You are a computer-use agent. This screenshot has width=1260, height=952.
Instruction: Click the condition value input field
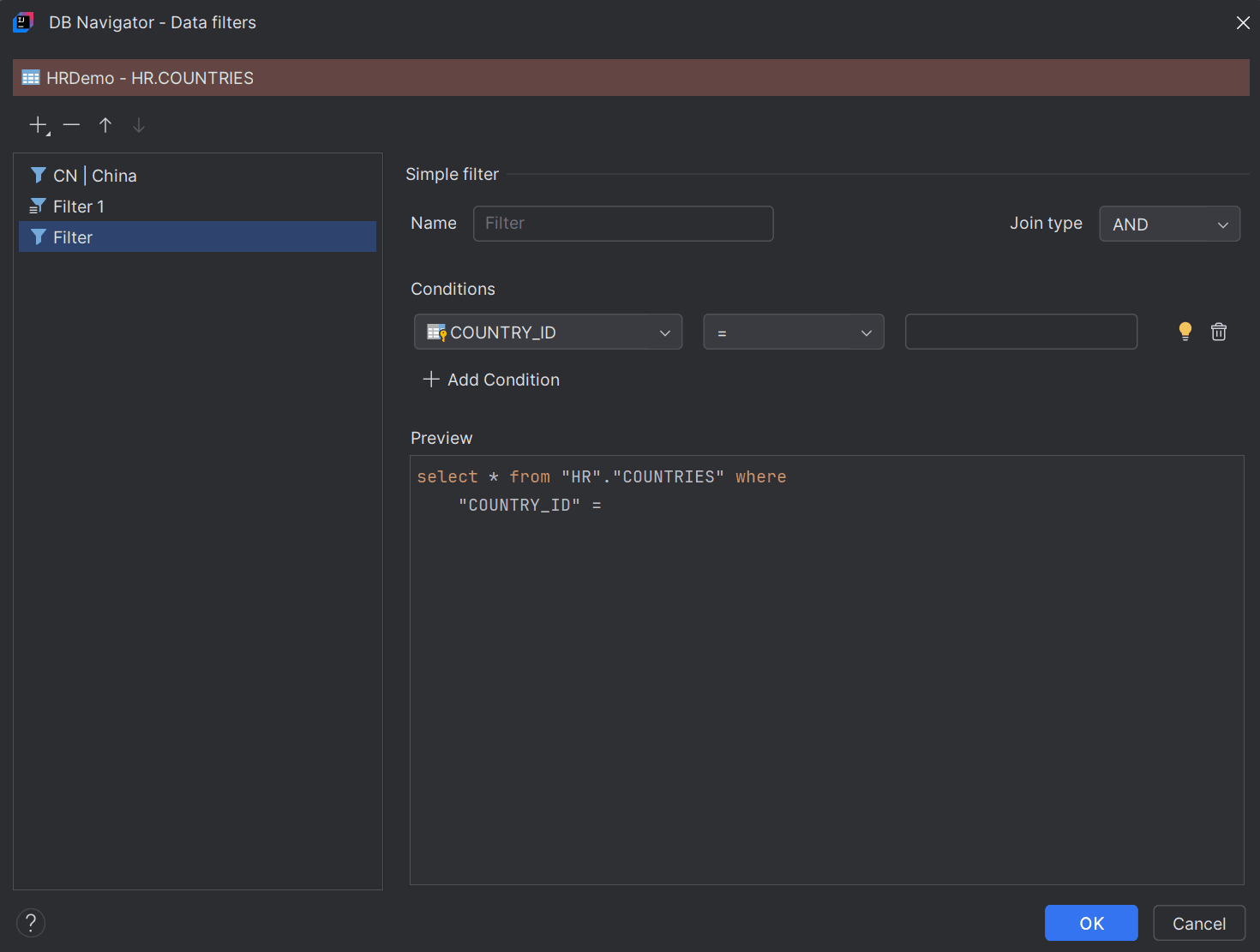(1021, 332)
